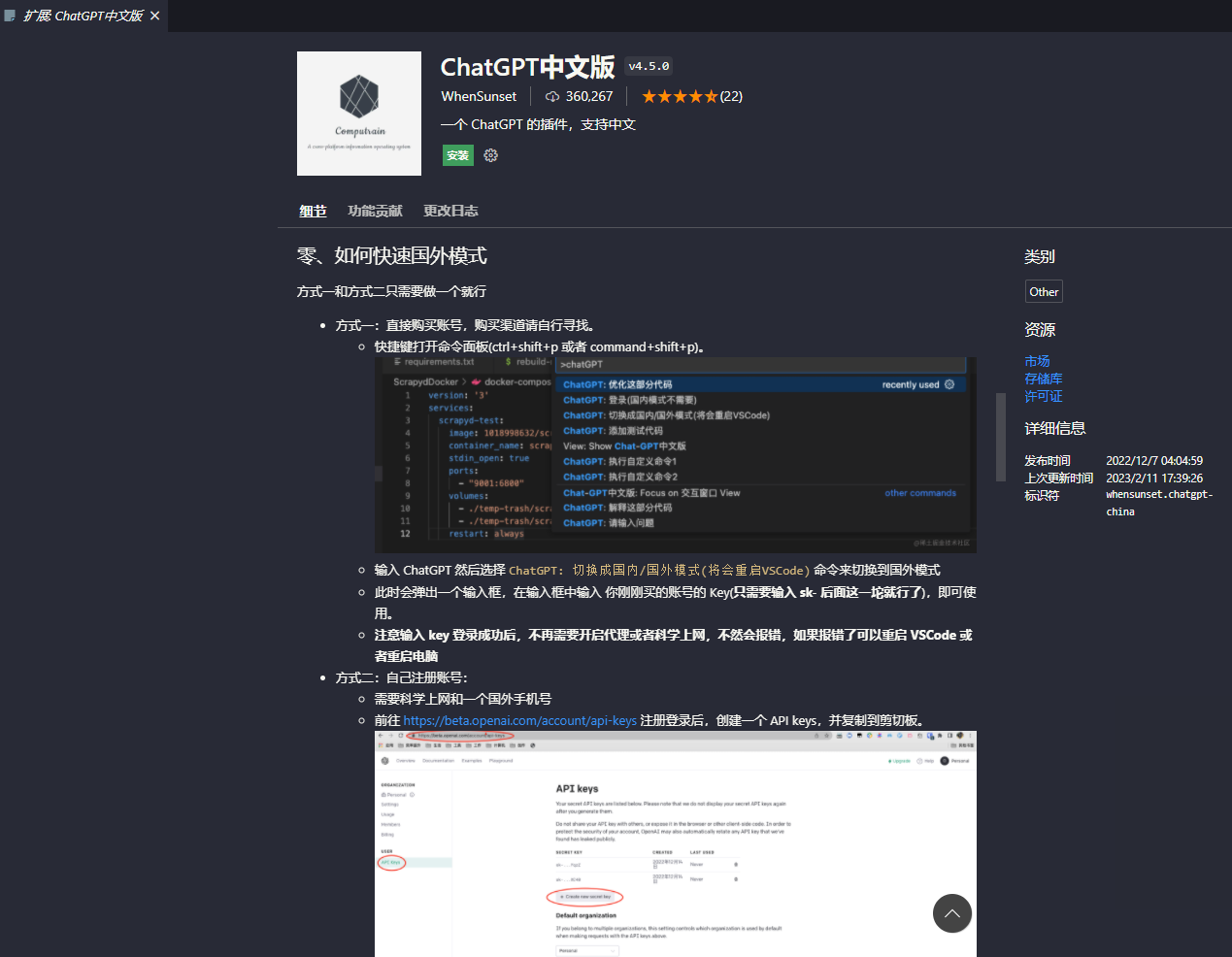Click the bullet 方式二：自己注册账号
The height and width of the screenshot is (957, 1232).
click(x=402, y=677)
